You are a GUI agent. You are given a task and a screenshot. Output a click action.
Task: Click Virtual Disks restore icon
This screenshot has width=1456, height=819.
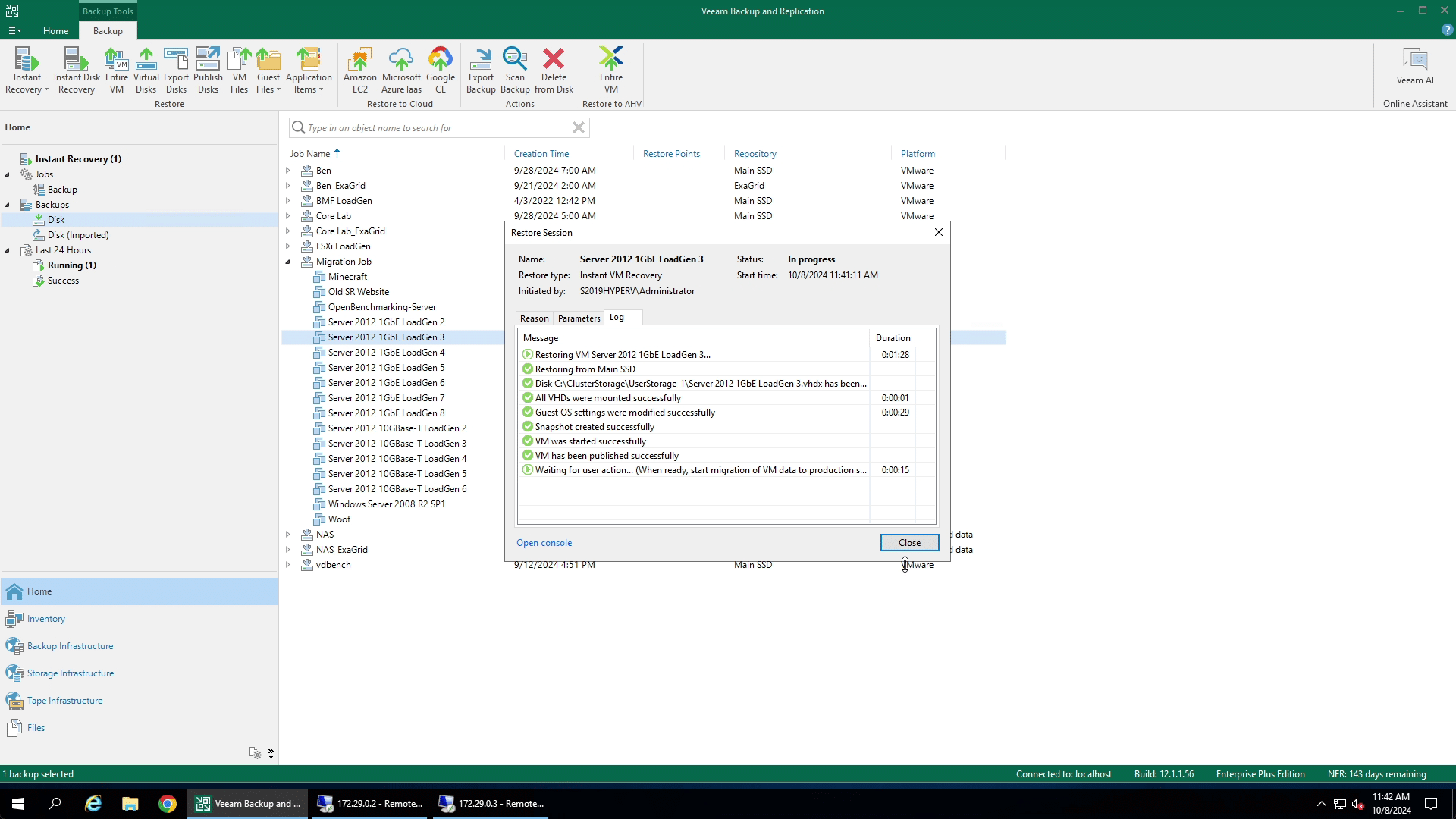(x=146, y=71)
